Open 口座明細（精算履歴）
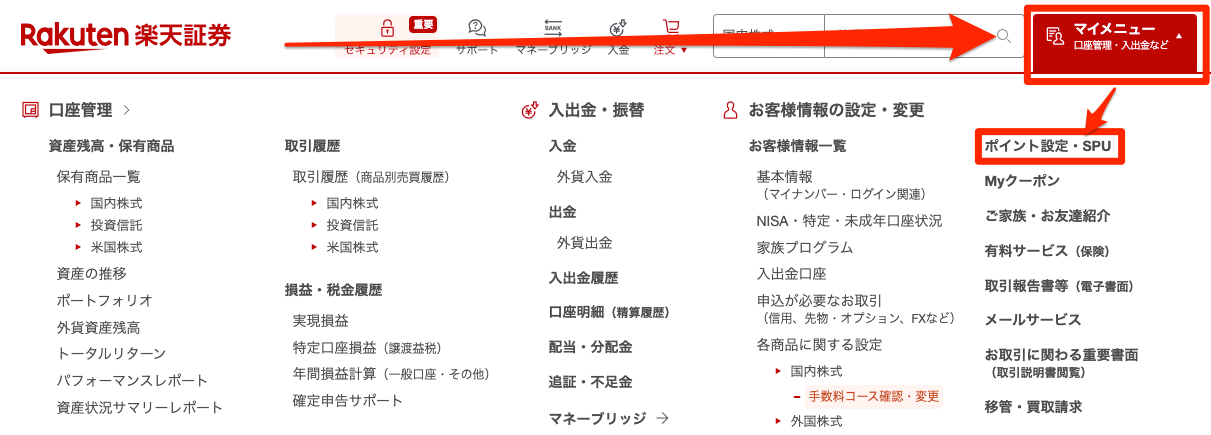The width and height of the screenshot is (1211, 435). point(609,312)
